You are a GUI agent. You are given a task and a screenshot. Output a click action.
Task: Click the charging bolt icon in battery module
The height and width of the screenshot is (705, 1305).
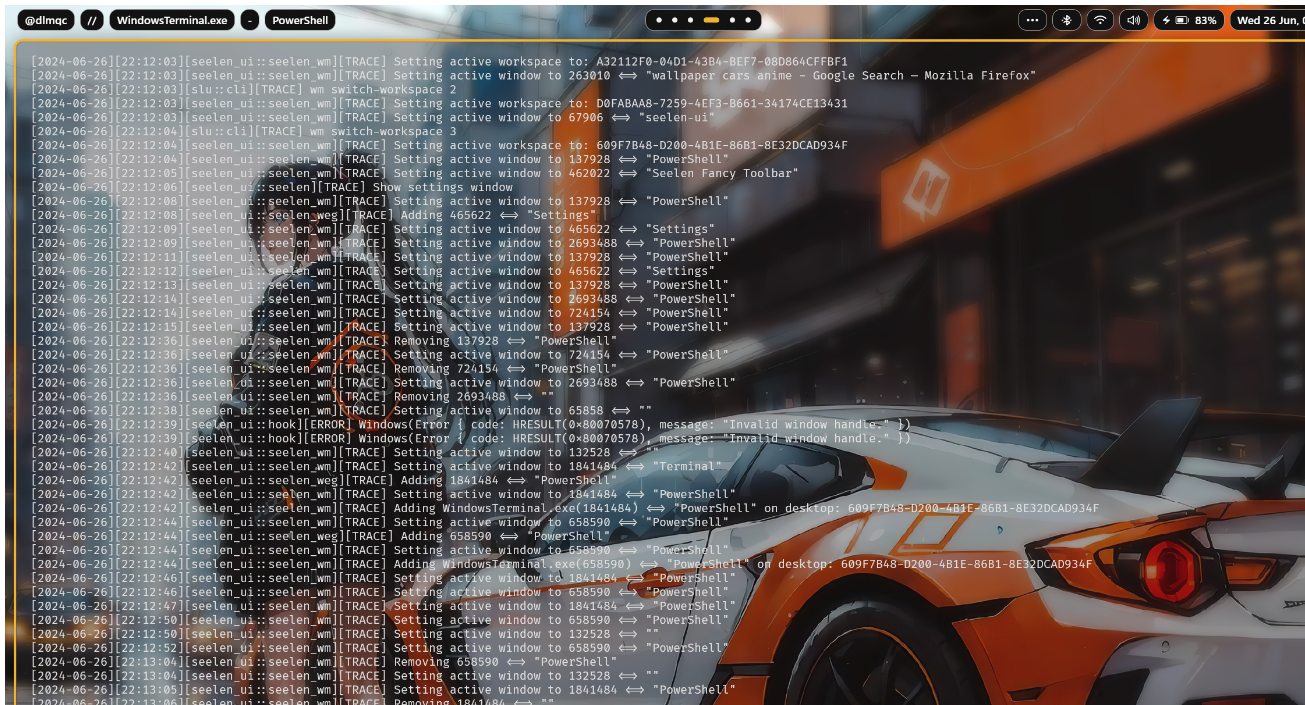click(1166, 20)
